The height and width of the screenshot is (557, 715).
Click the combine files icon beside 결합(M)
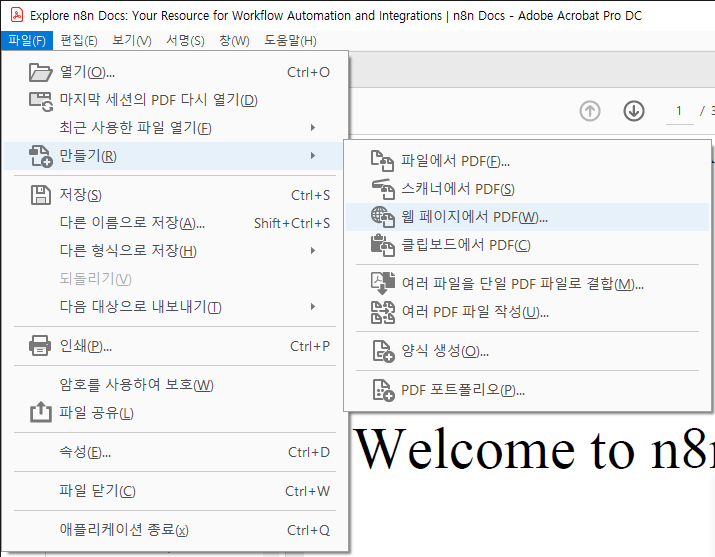click(x=383, y=283)
